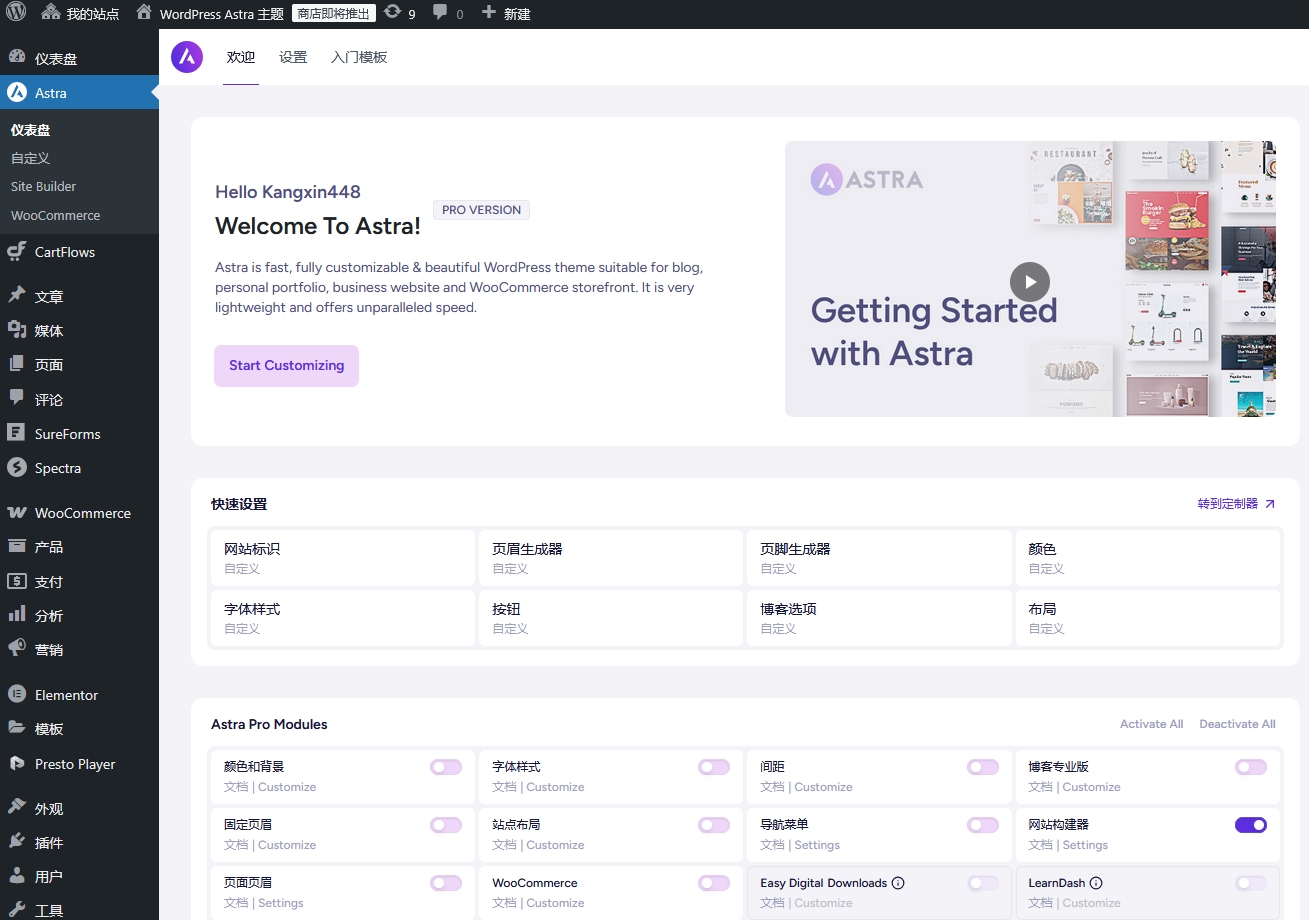Image resolution: width=1309 pixels, height=920 pixels.
Task: Open 仪表盘 dashboard icon in sidebar
Action: [x=17, y=58]
